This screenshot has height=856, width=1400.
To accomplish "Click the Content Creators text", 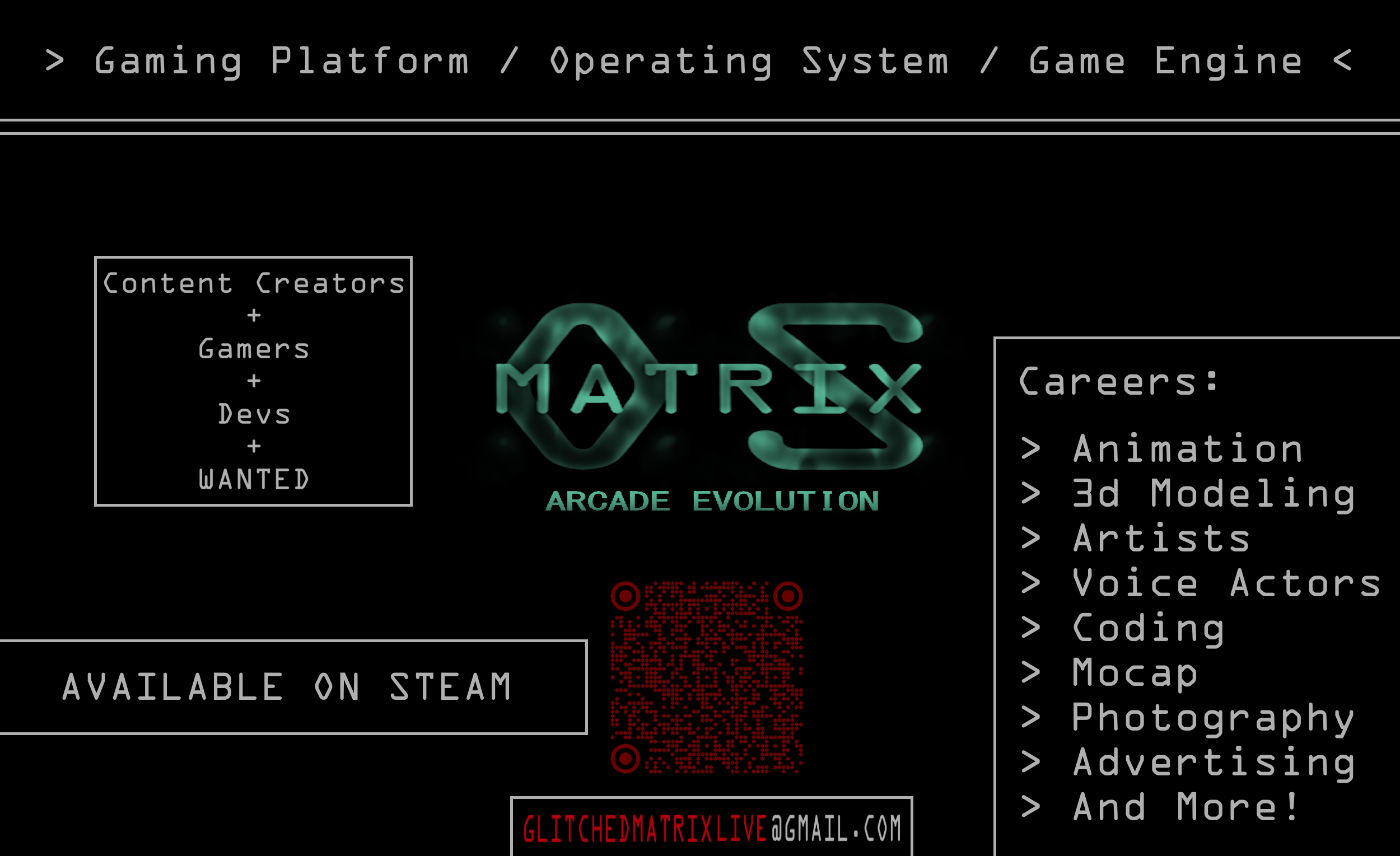I will pos(254,283).
